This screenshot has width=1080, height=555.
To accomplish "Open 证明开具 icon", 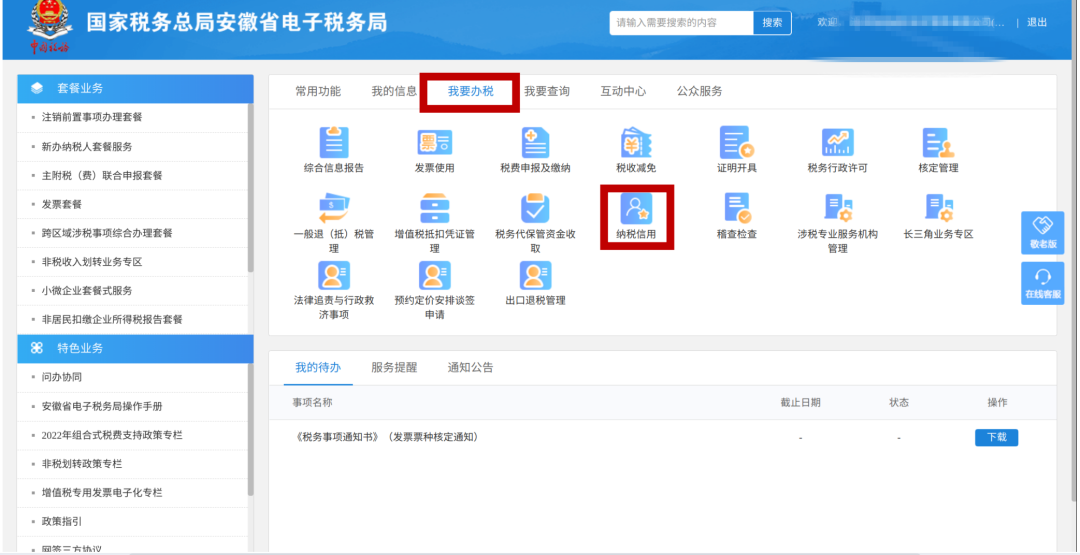I will 736,143.
